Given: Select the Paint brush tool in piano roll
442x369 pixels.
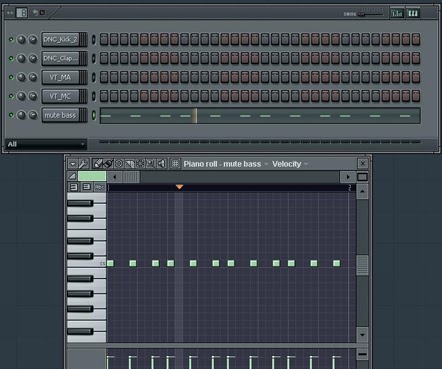Looking at the screenshot, I should click(x=108, y=164).
